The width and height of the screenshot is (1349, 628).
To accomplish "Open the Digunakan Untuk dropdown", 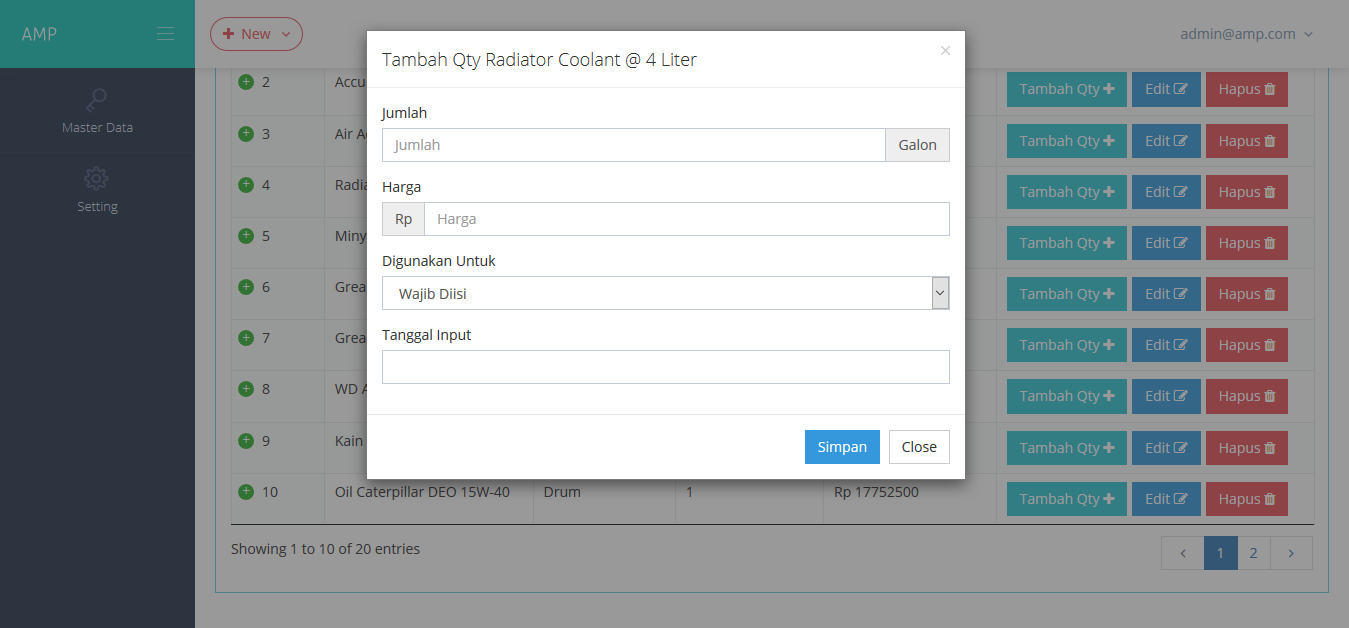I will click(x=665, y=294).
